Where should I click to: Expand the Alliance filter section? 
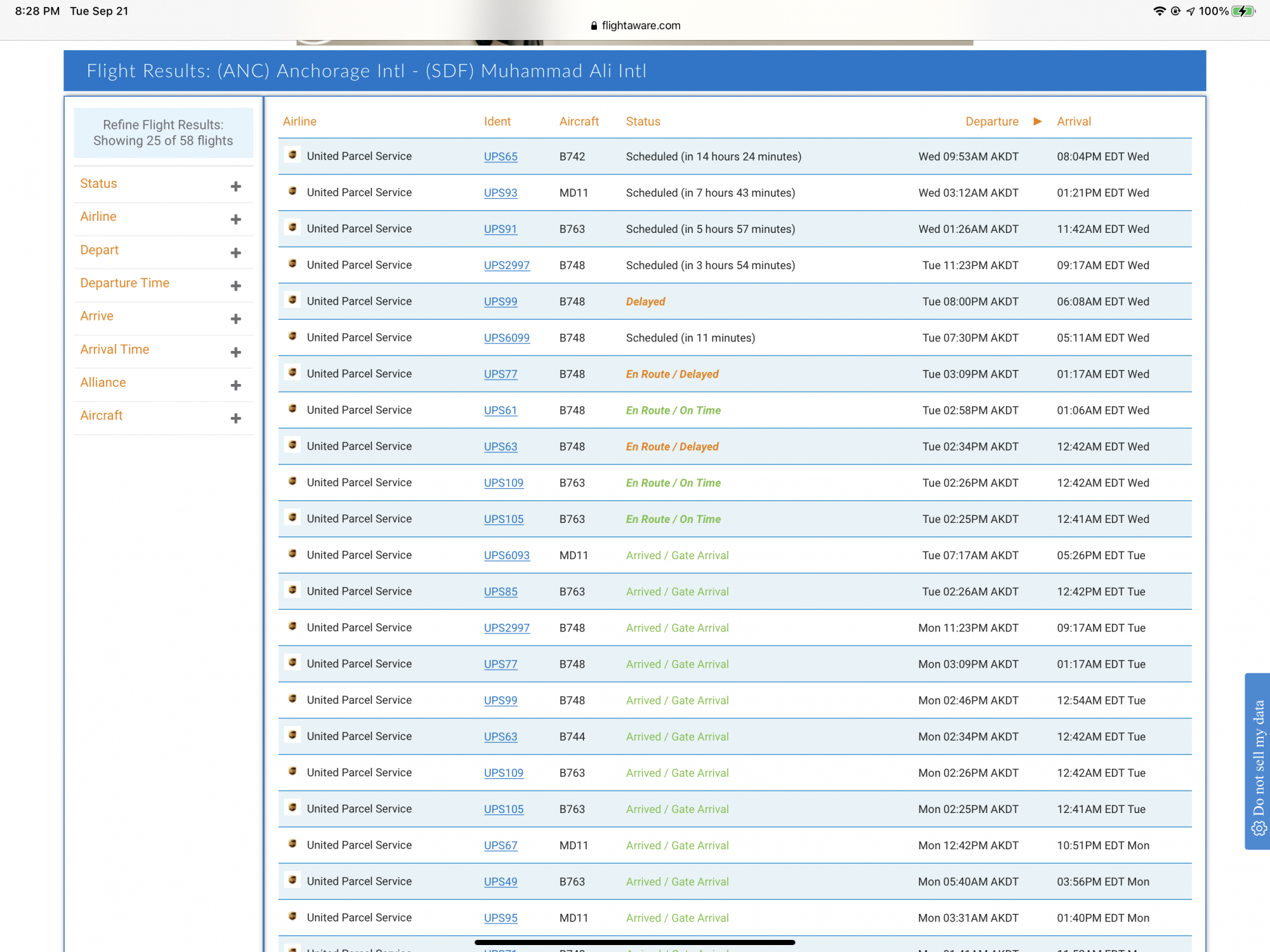236,385
